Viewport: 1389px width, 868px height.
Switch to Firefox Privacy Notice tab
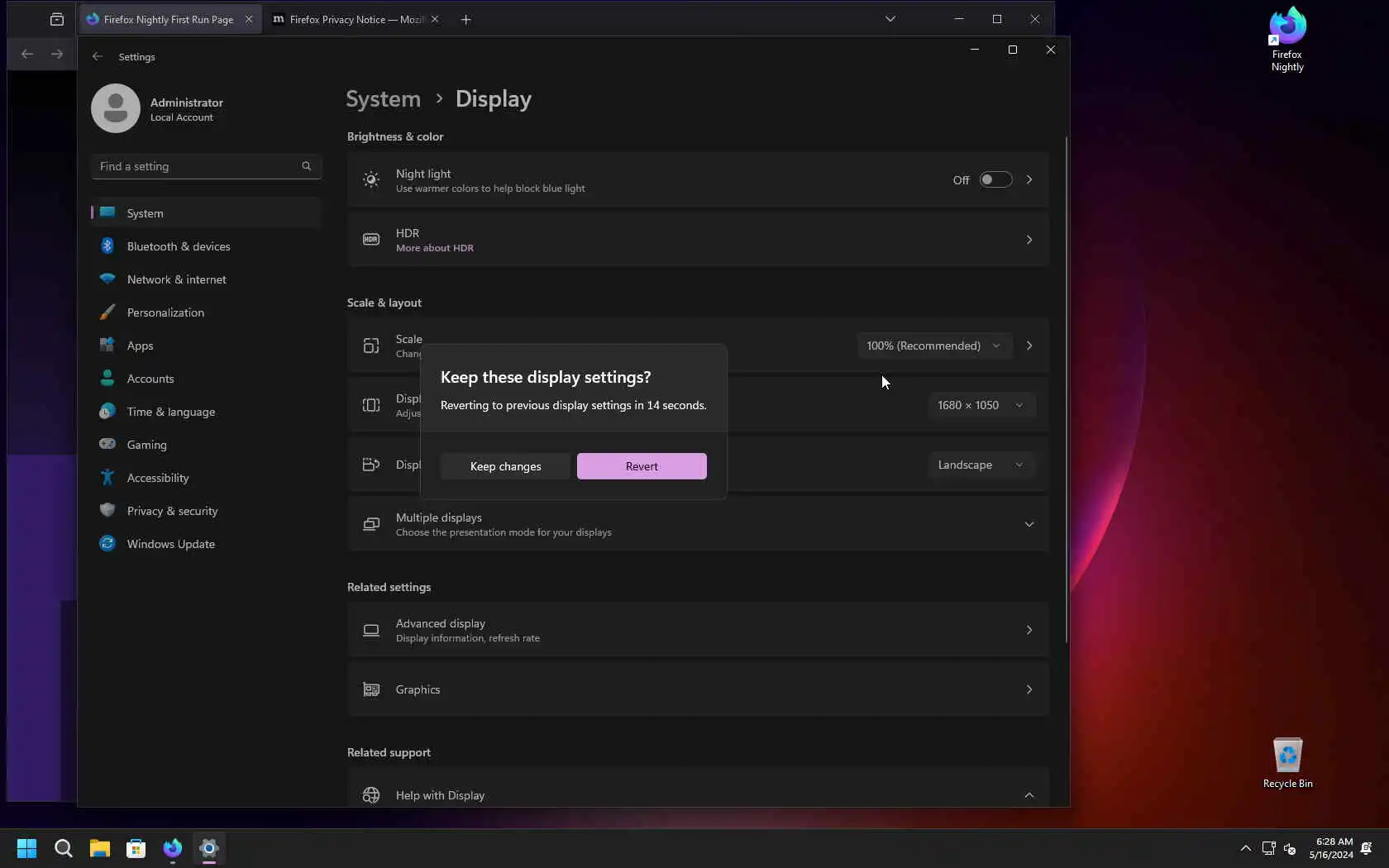(x=356, y=19)
